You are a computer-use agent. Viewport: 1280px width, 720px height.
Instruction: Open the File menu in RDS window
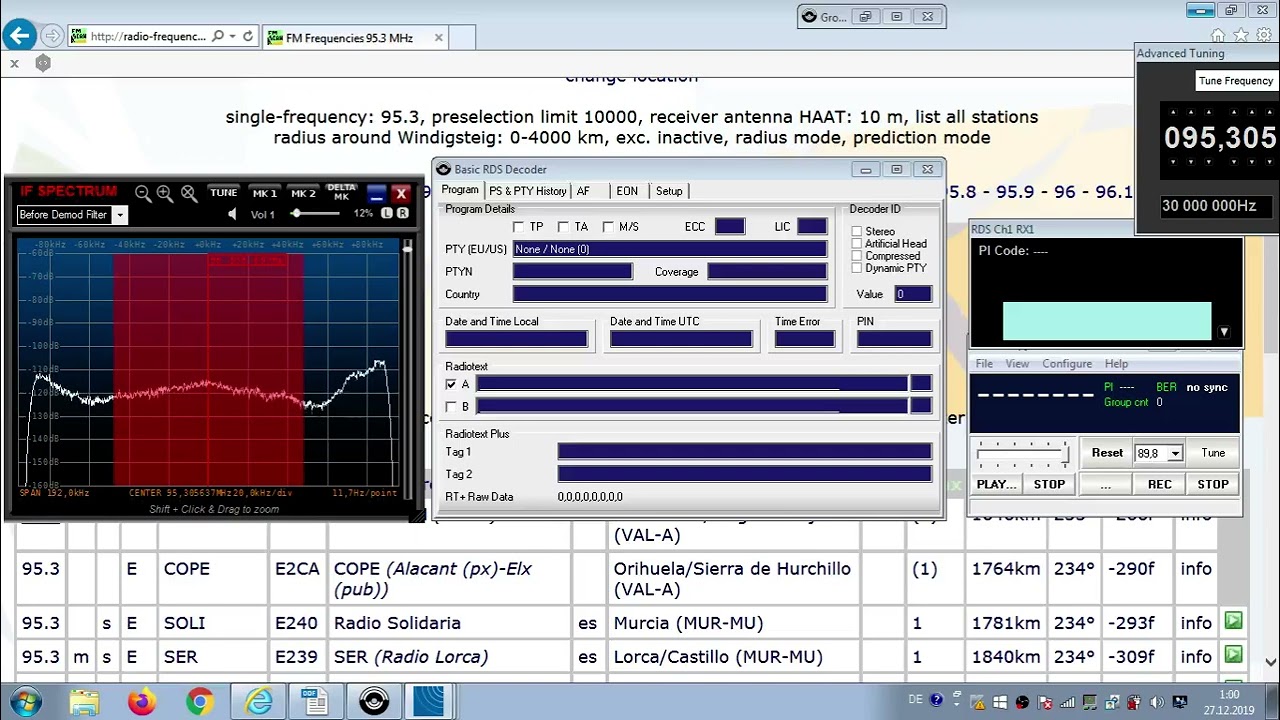984,364
